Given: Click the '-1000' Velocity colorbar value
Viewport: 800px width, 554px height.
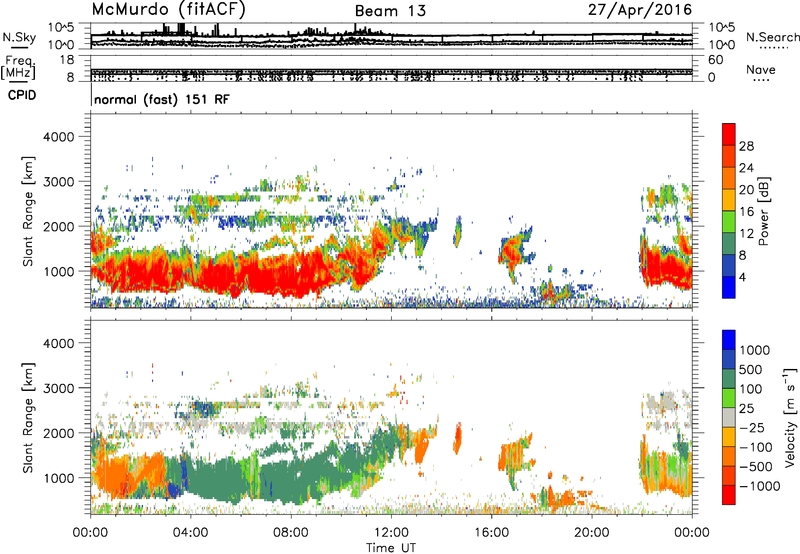Looking at the screenshot, I should click(x=759, y=486).
